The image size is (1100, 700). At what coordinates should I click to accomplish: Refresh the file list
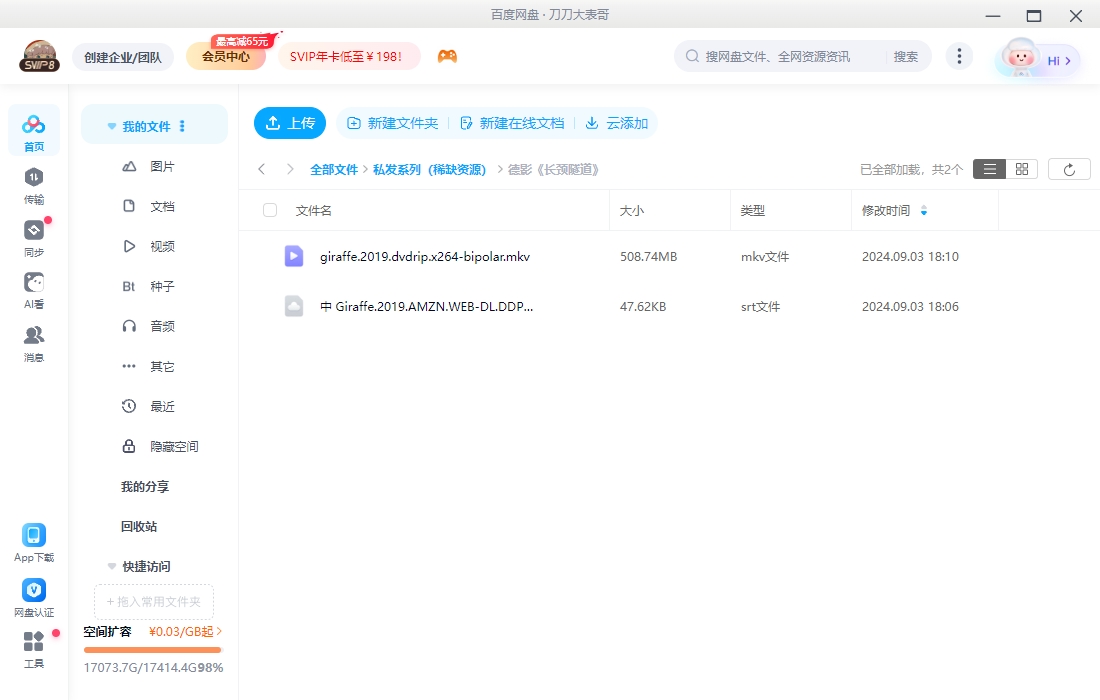point(1069,168)
